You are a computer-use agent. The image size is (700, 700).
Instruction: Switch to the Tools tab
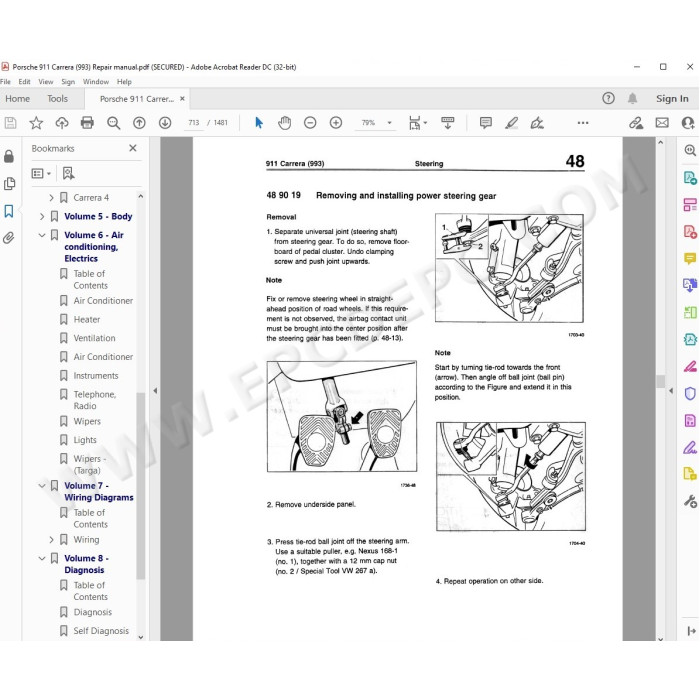[x=58, y=99]
